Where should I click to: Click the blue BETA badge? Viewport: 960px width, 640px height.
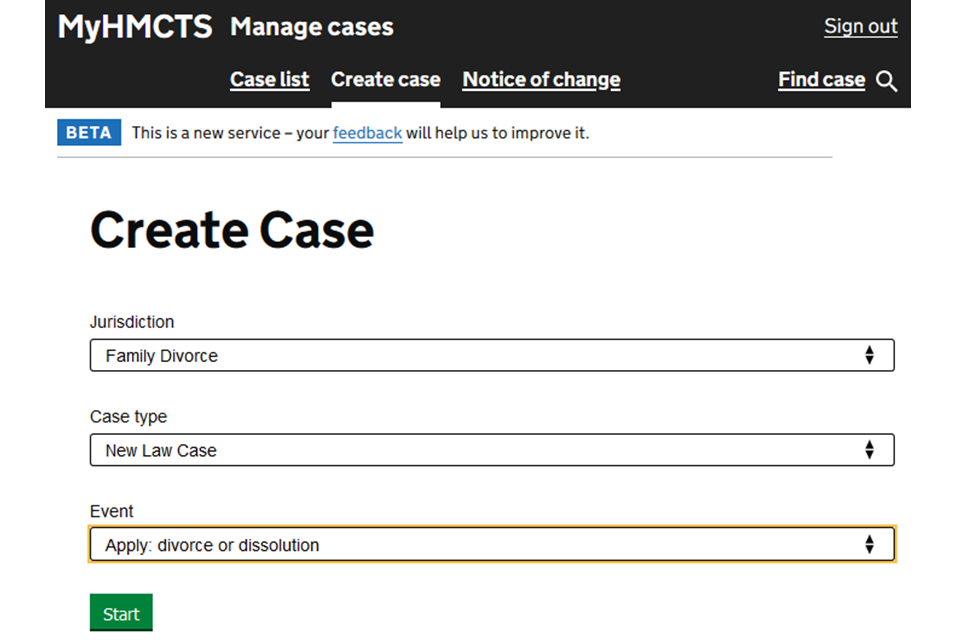click(x=89, y=133)
